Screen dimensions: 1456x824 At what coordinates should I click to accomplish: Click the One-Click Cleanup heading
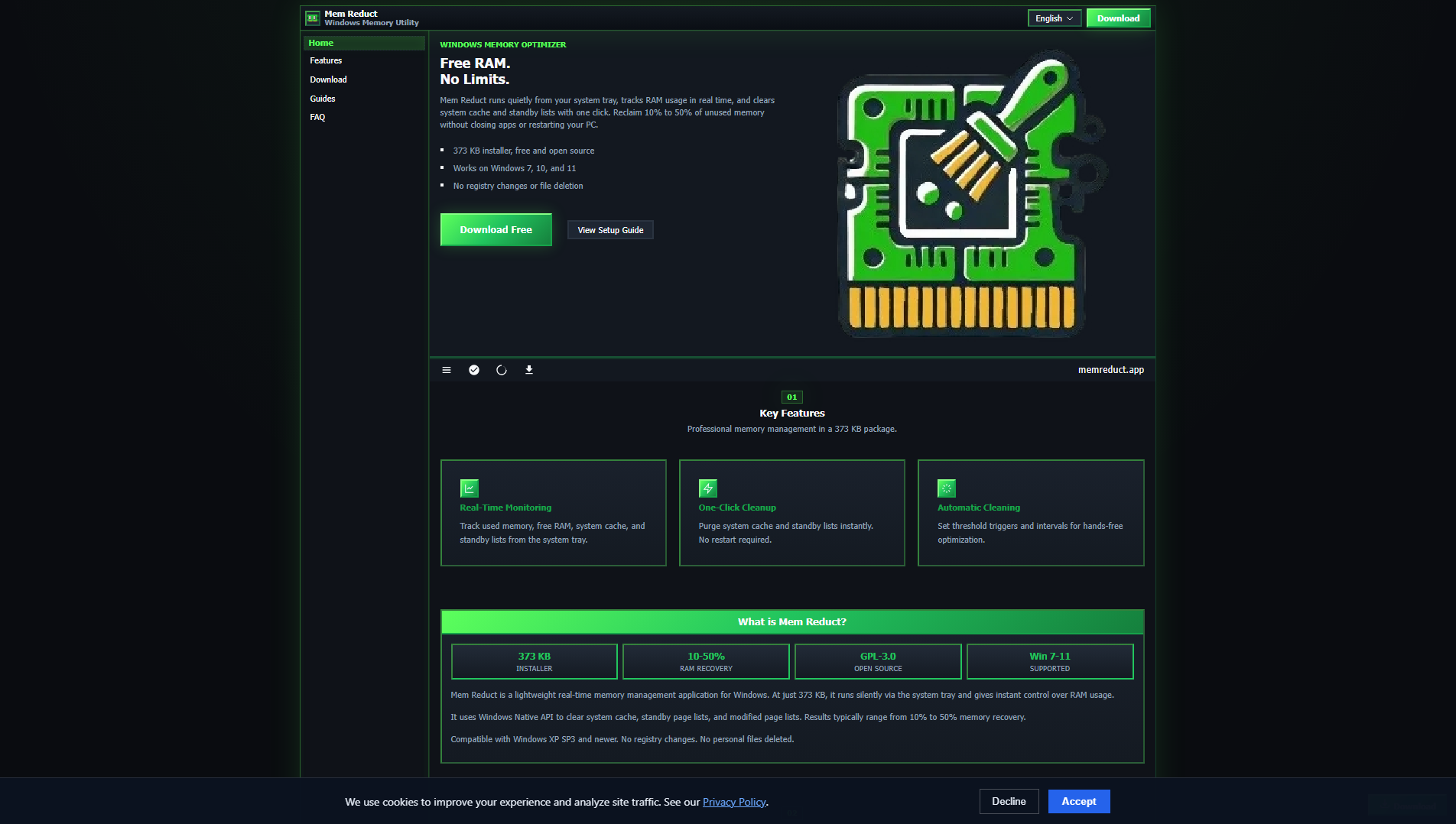(x=737, y=508)
